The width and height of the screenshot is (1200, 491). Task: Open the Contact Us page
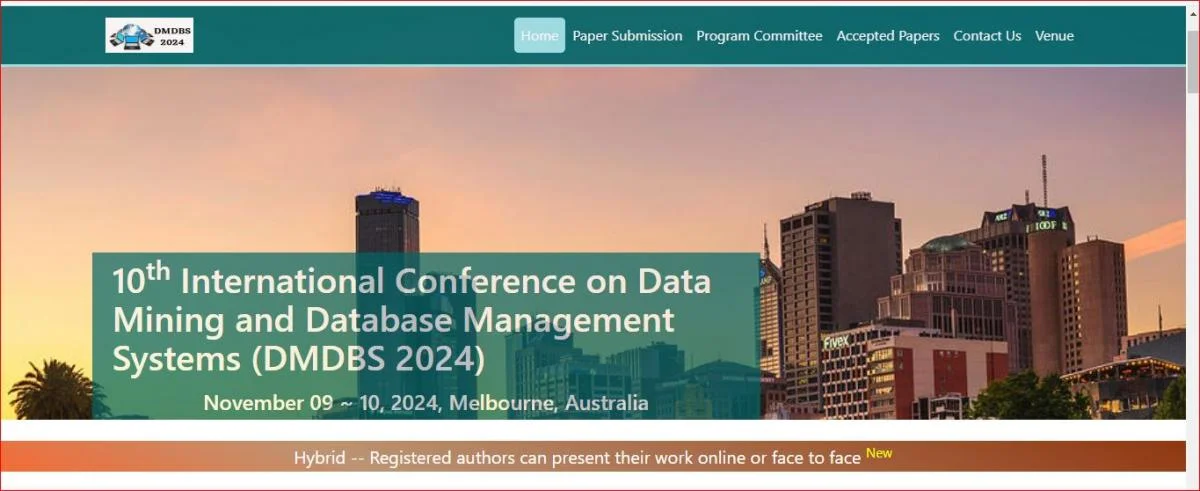987,35
